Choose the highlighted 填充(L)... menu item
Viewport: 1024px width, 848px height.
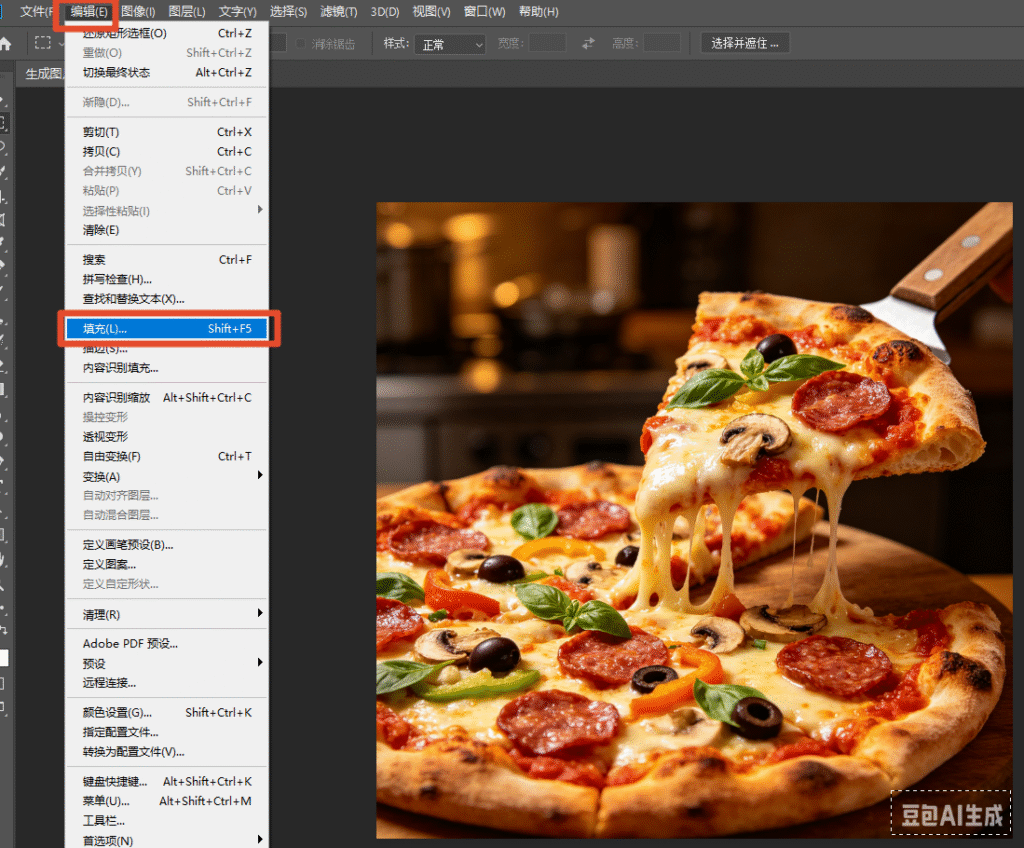pyautogui.click(x=167, y=329)
